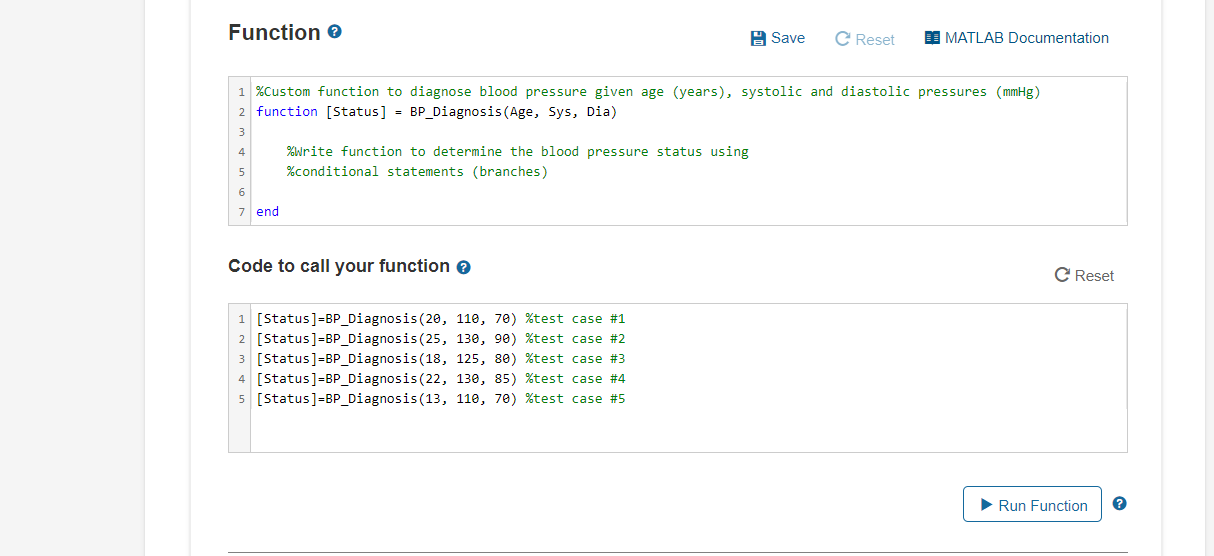Click the 'end' keyword in function editor
The image size is (1214, 556).
268,212
